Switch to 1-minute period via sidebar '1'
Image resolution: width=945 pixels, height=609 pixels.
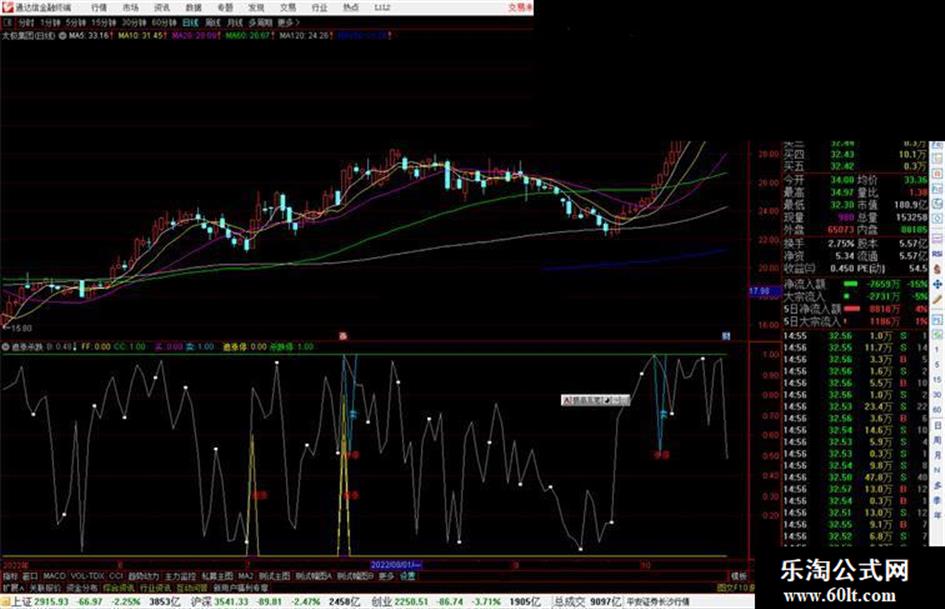pos(937,350)
